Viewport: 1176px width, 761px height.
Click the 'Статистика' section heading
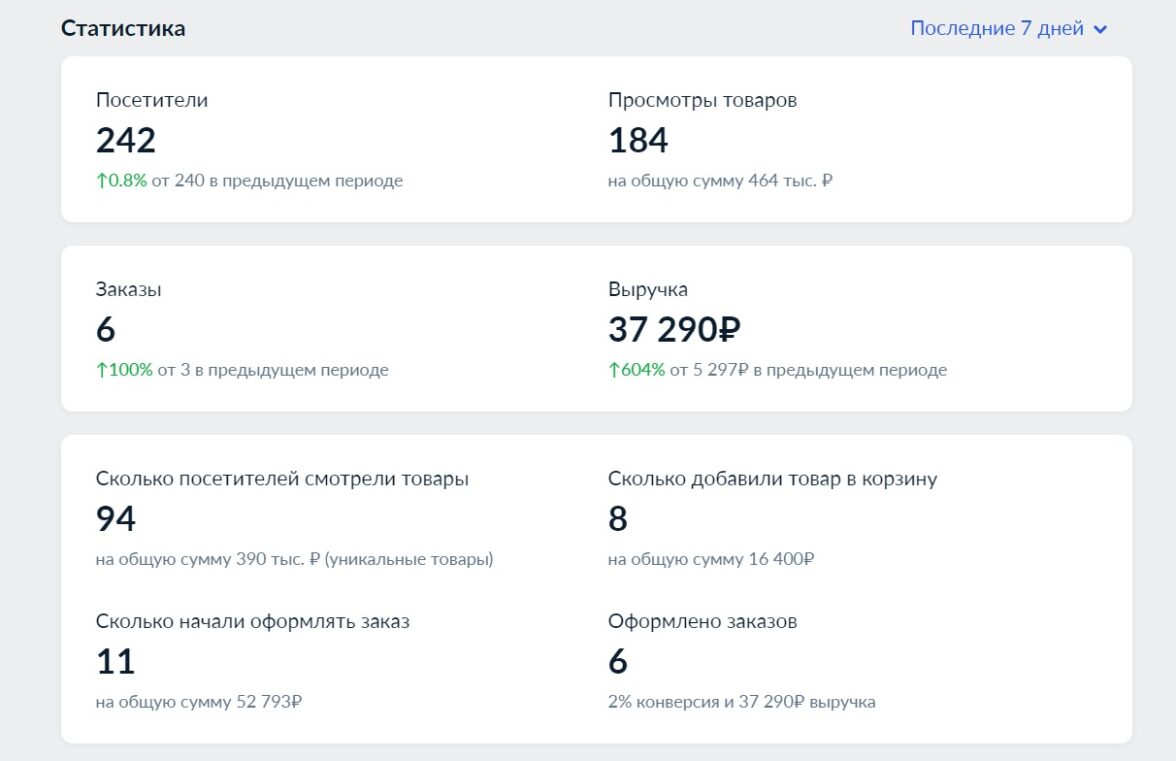click(123, 28)
